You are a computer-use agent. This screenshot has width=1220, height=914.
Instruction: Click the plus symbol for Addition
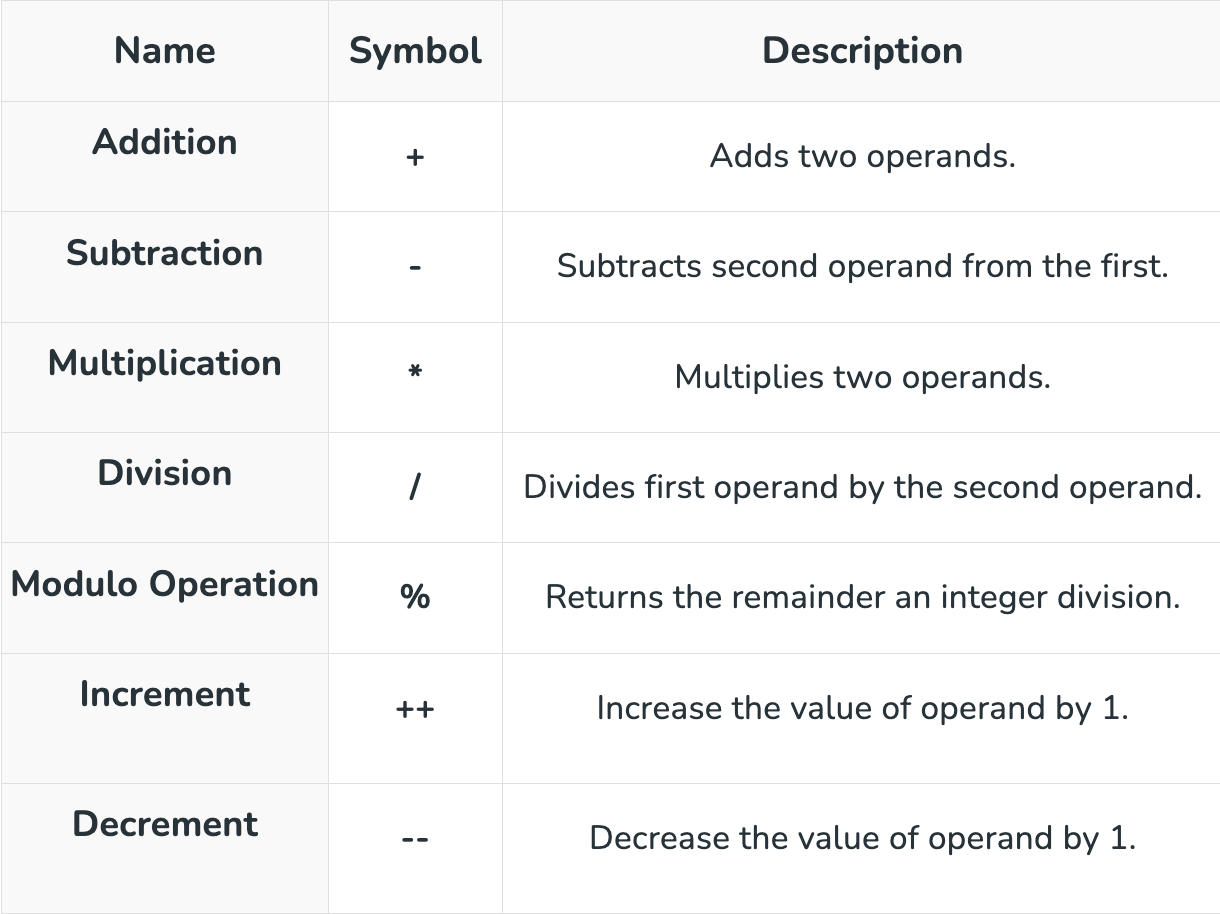pos(415,157)
